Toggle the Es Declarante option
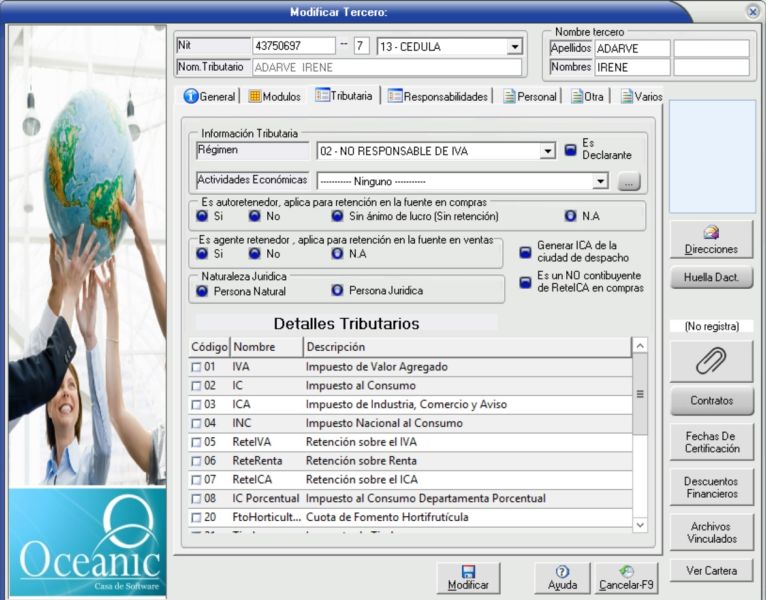 point(571,150)
